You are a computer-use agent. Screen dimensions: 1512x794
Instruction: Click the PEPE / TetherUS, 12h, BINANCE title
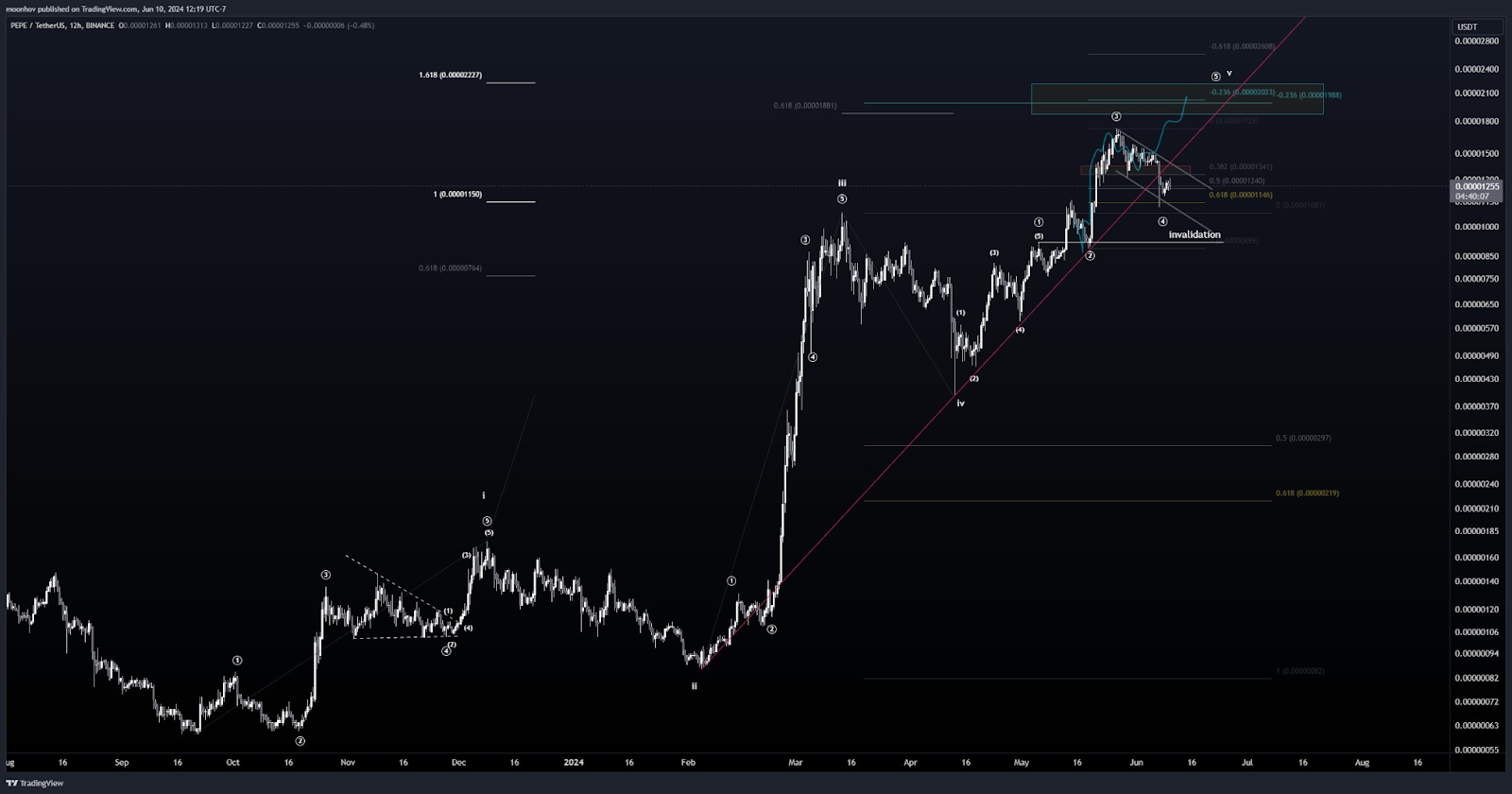click(x=62, y=26)
